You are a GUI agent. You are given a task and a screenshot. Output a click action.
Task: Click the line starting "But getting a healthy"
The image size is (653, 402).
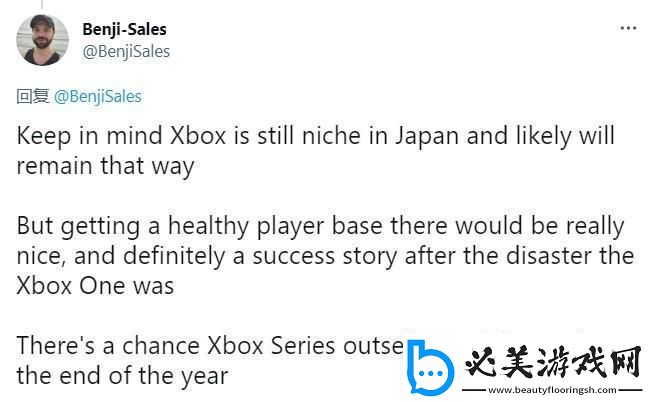click(x=321, y=226)
